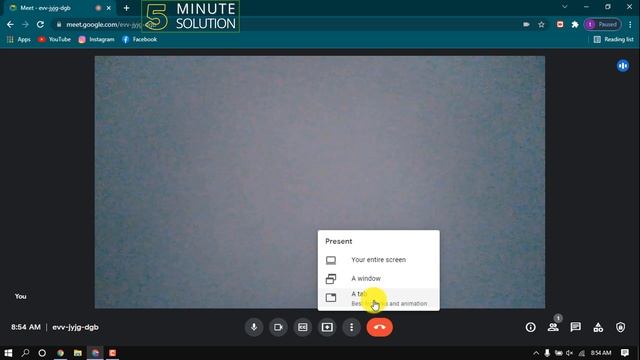Go back in the browser

(10, 24)
